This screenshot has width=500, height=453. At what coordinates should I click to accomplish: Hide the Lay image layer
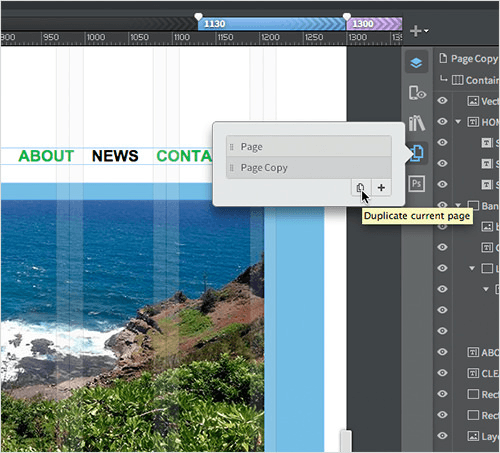442,435
